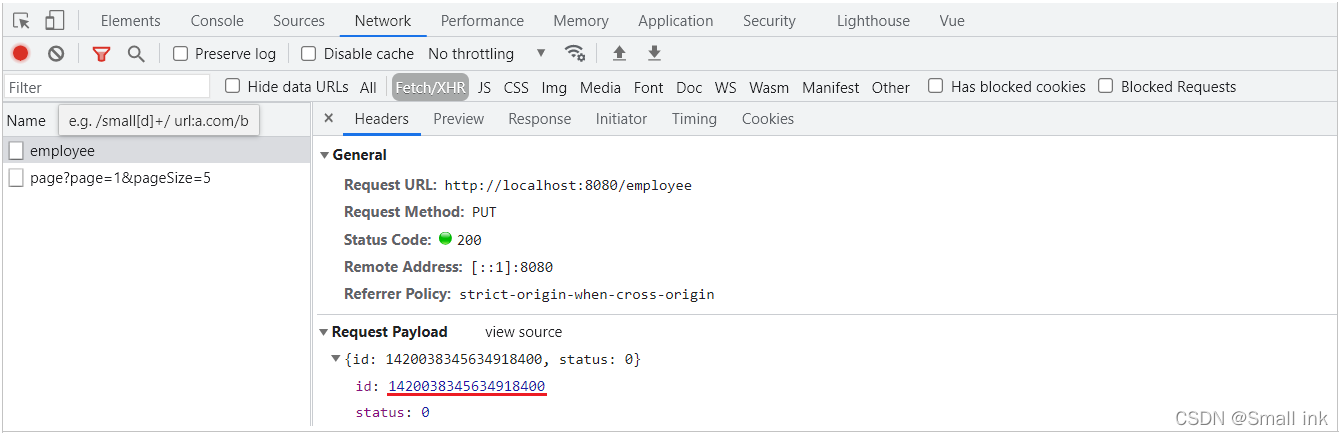1343x435 pixels.
Task: Switch to Vue panel
Action: point(952,20)
